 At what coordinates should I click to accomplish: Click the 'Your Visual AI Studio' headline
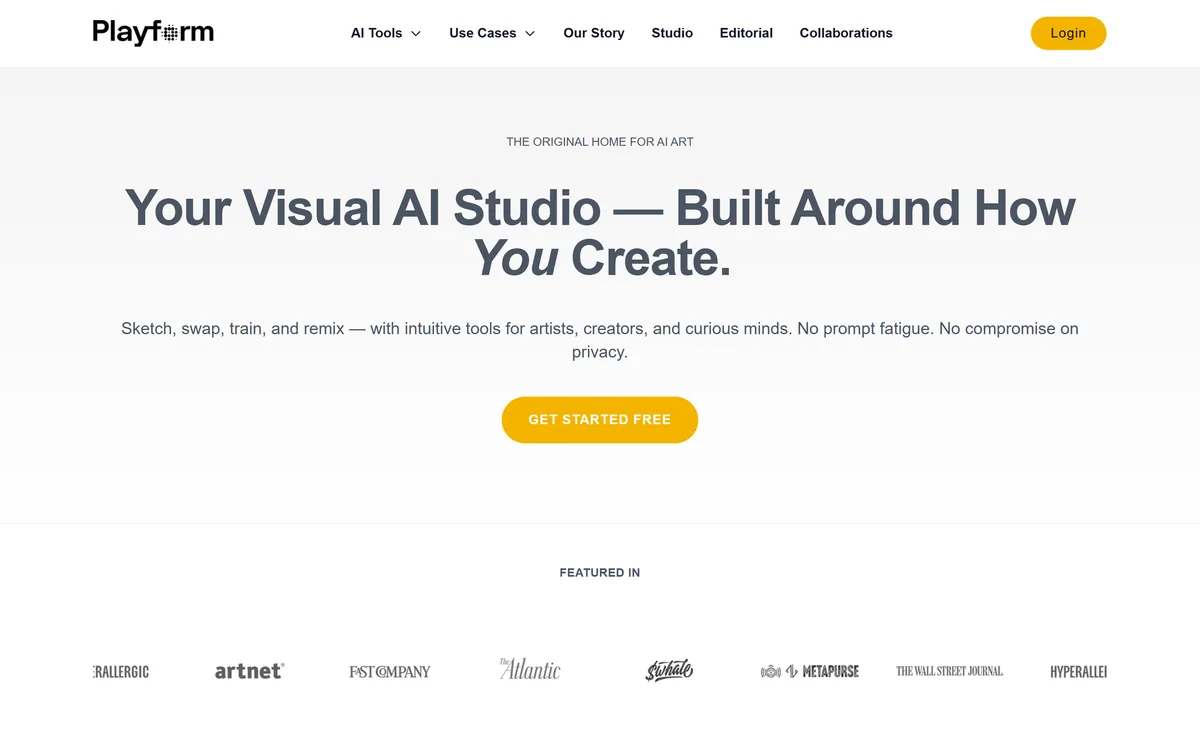point(600,233)
